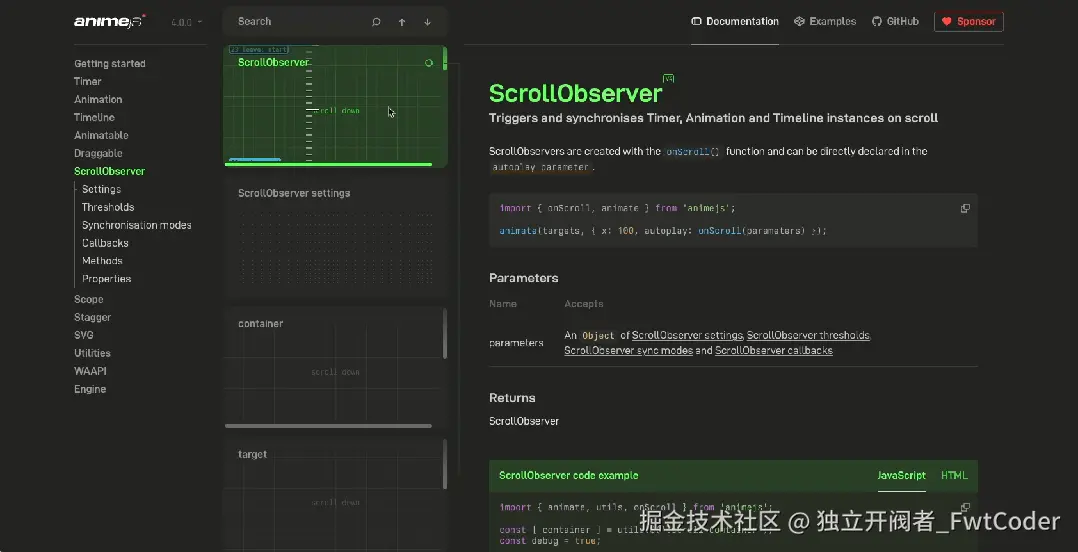Viewport: 1078px width, 552px height.
Task: Open the Properties sub-item
Action: pos(107,278)
